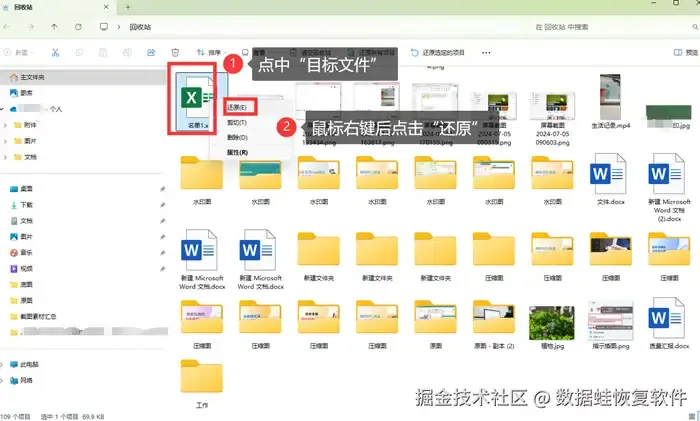The height and width of the screenshot is (421, 700).
Task: Click the Paste toolbar icon
Action: [103, 53]
